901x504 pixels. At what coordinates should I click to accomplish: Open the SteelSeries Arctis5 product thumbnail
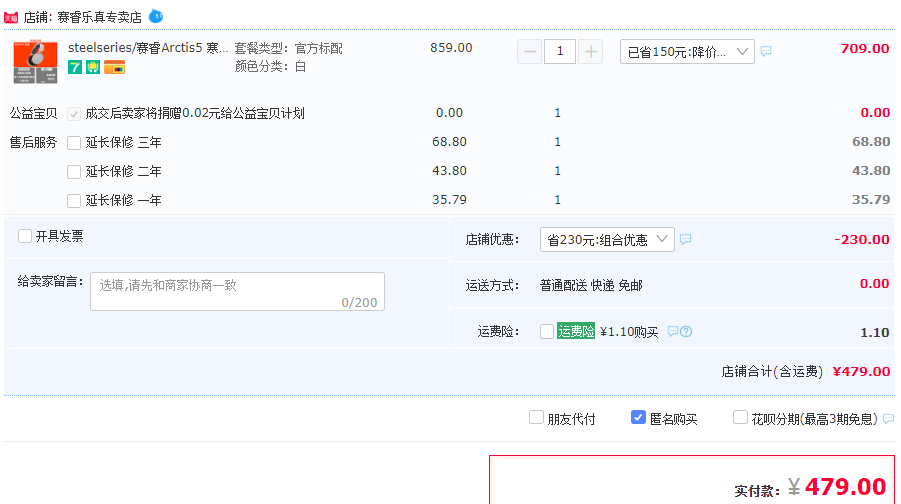click(x=36, y=61)
